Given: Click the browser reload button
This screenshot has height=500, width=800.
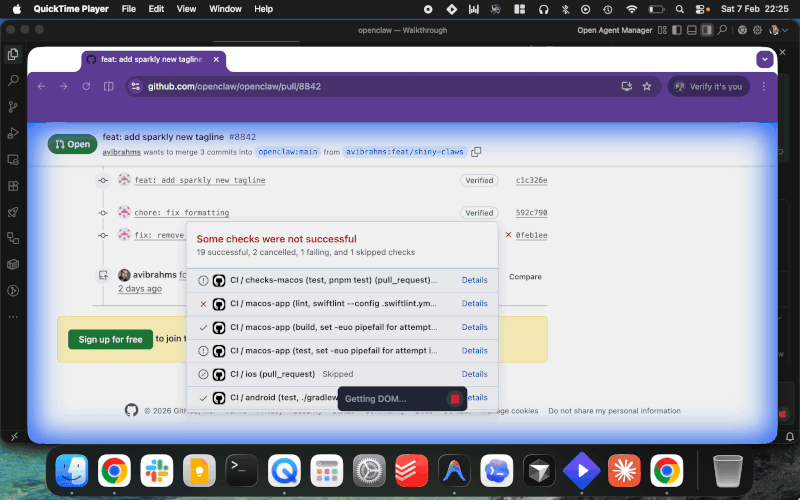Looking at the screenshot, I should click(86, 86).
